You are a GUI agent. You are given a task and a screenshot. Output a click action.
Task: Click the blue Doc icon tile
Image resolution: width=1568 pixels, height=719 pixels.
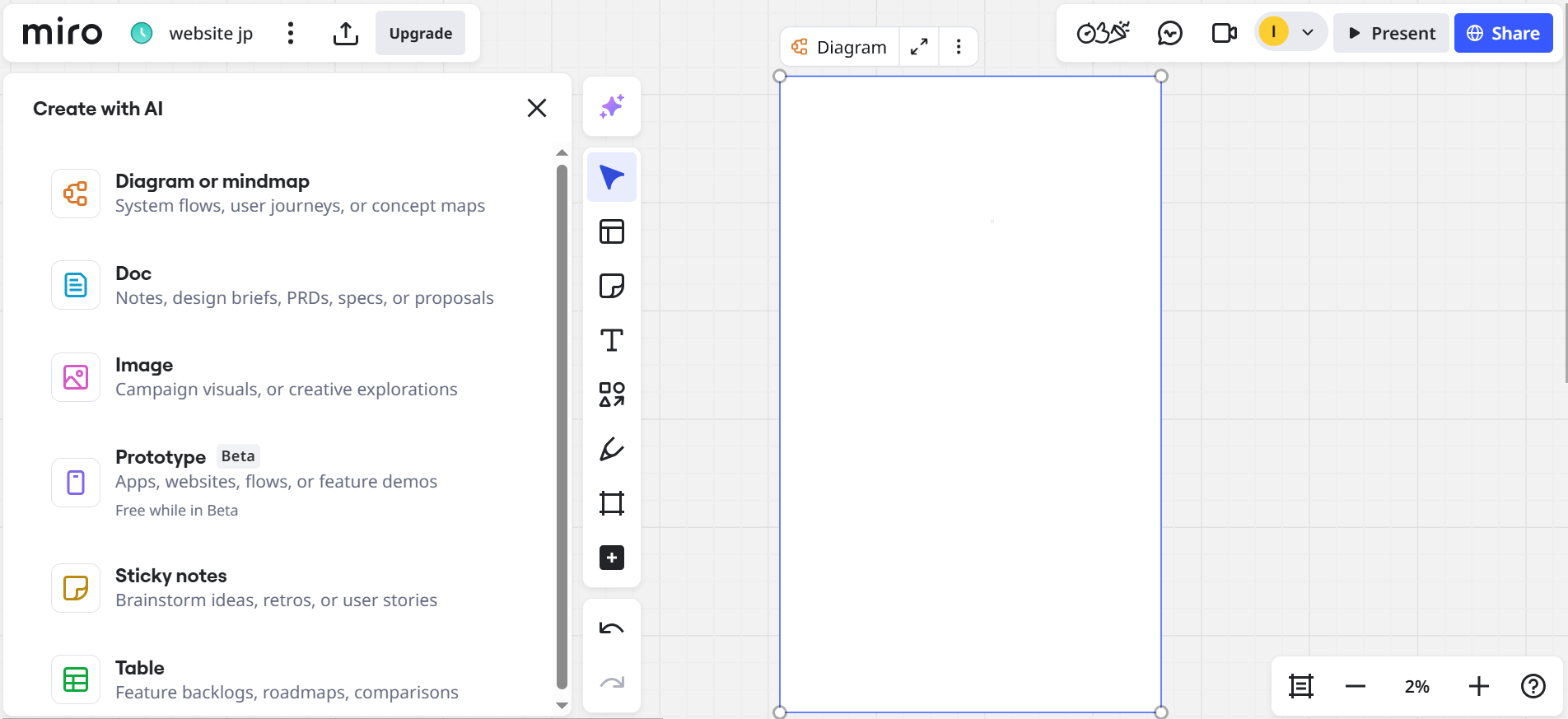(76, 285)
